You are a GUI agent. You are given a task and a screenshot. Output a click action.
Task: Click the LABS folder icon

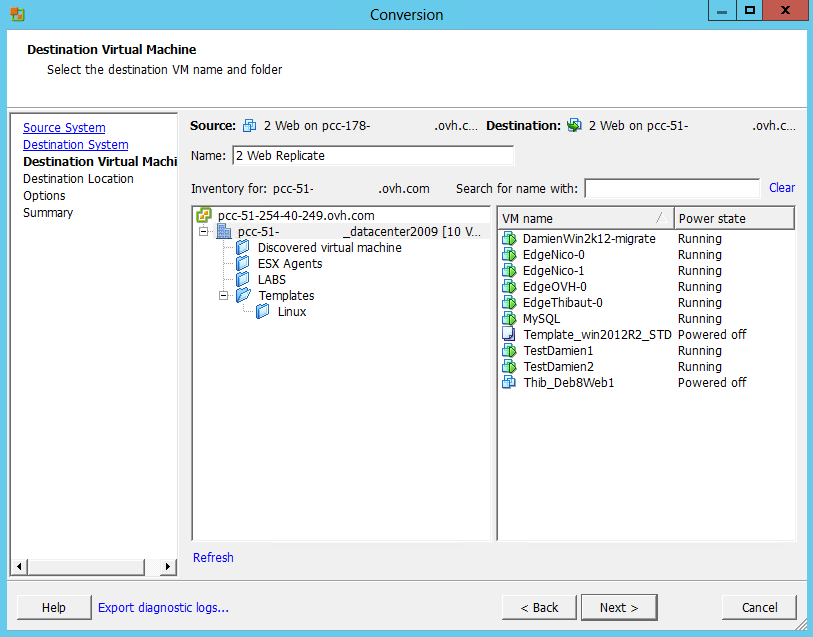(243, 279)
